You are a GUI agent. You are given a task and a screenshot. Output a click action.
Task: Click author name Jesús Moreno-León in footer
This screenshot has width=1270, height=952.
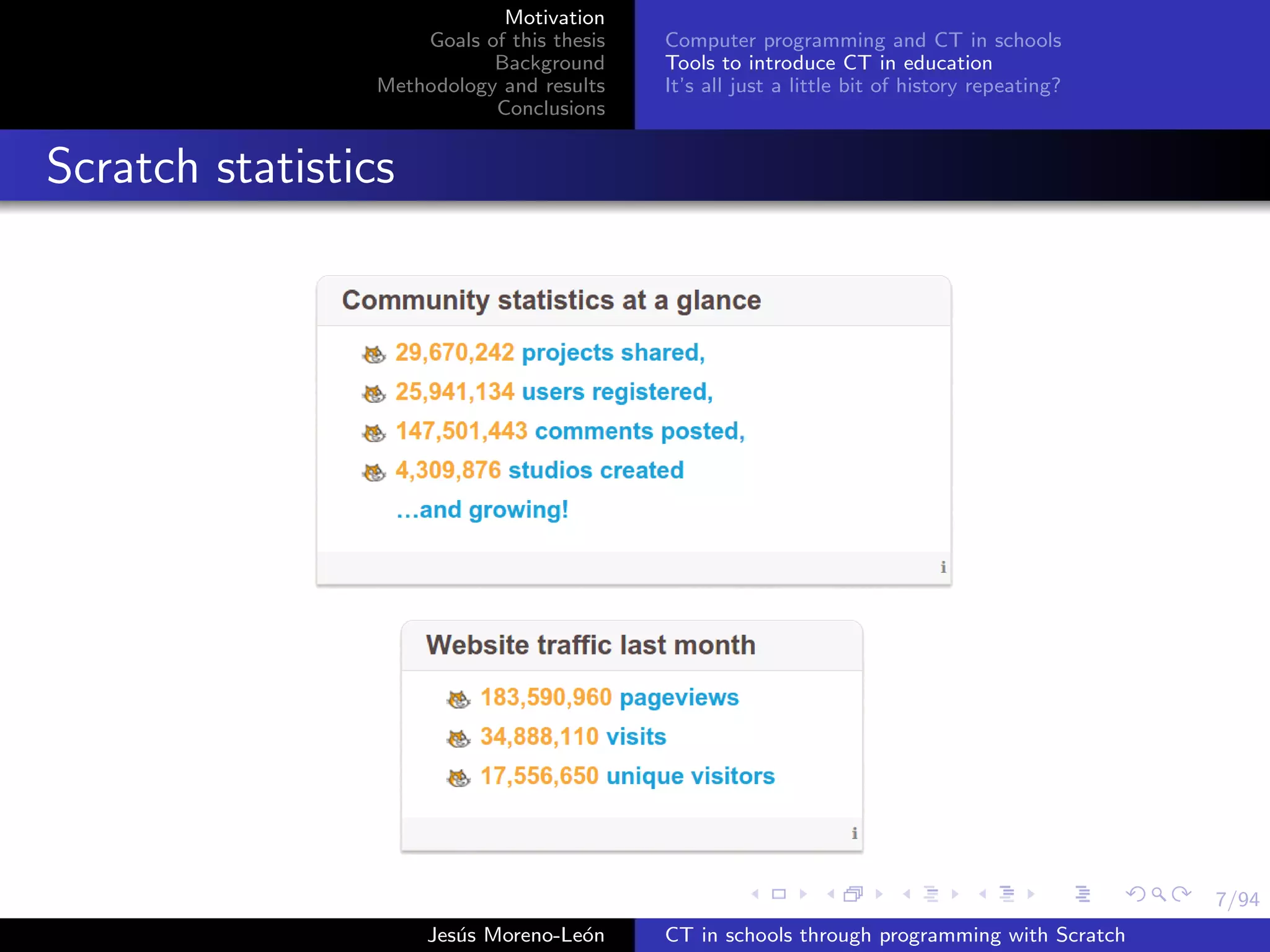click(516, 935)
